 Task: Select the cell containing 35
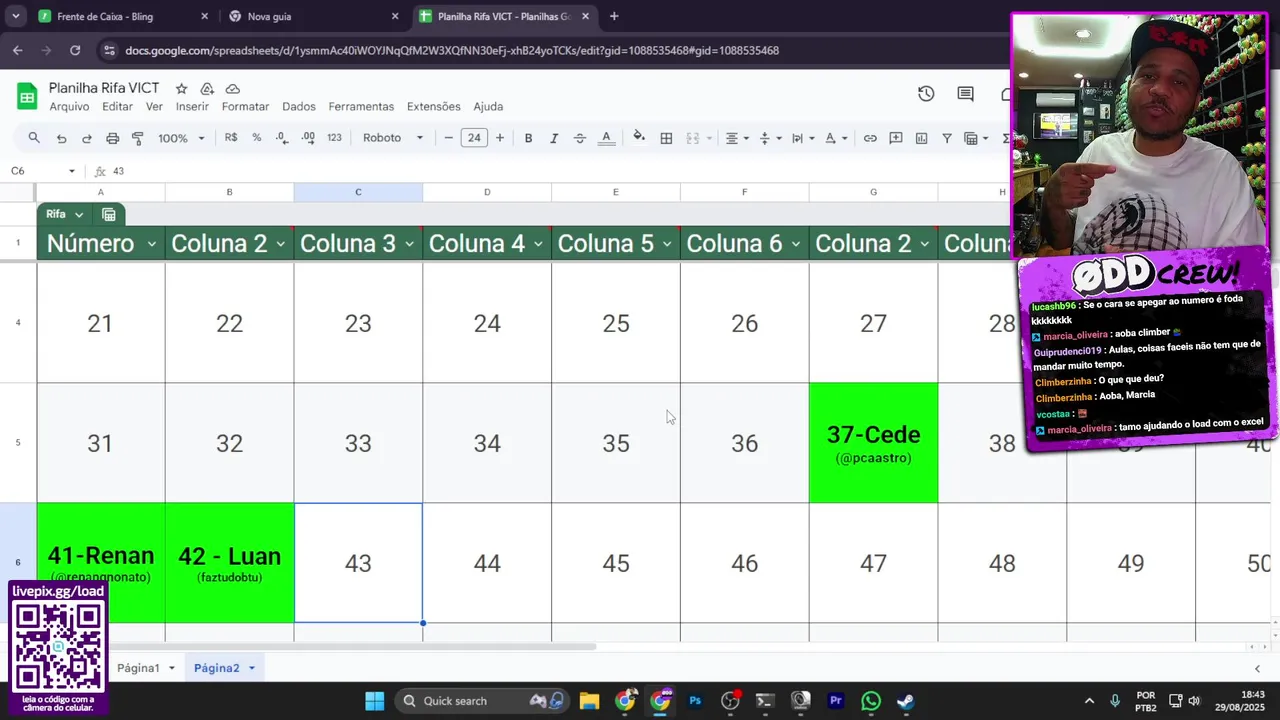(616, 442)
